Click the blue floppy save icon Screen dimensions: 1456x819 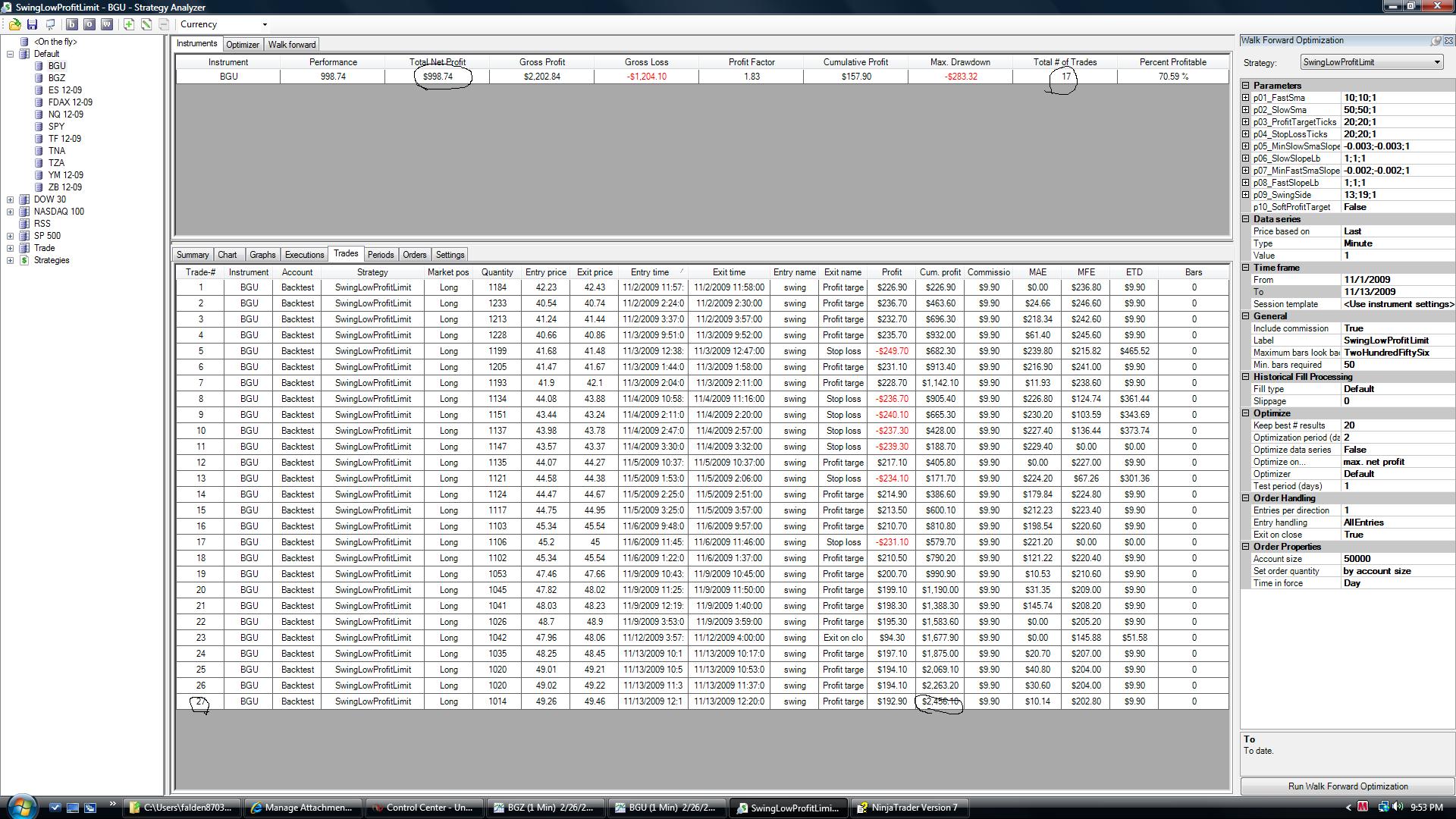[x=32, y=24]
